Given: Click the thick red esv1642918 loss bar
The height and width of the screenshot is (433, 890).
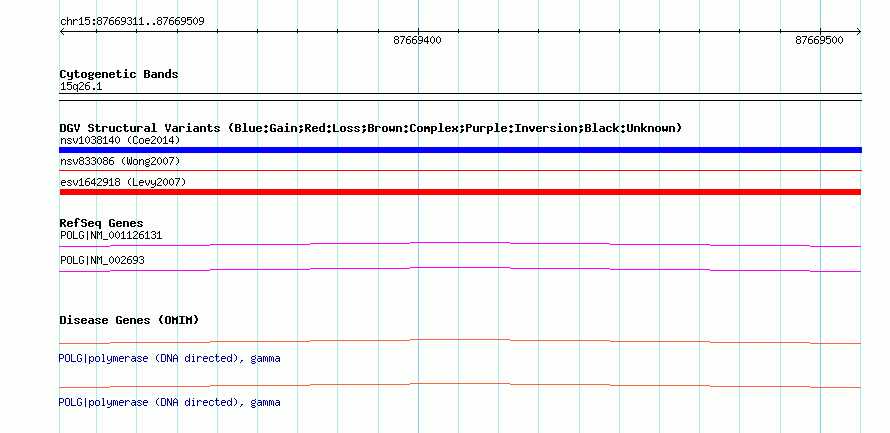Looking at the screenshot, I should coord(460,192).
